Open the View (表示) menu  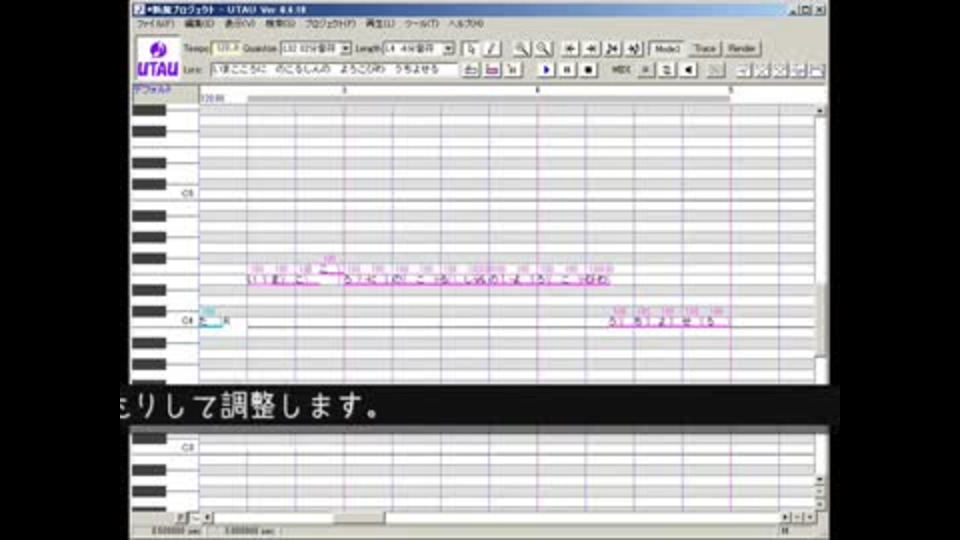coord(239,24)
